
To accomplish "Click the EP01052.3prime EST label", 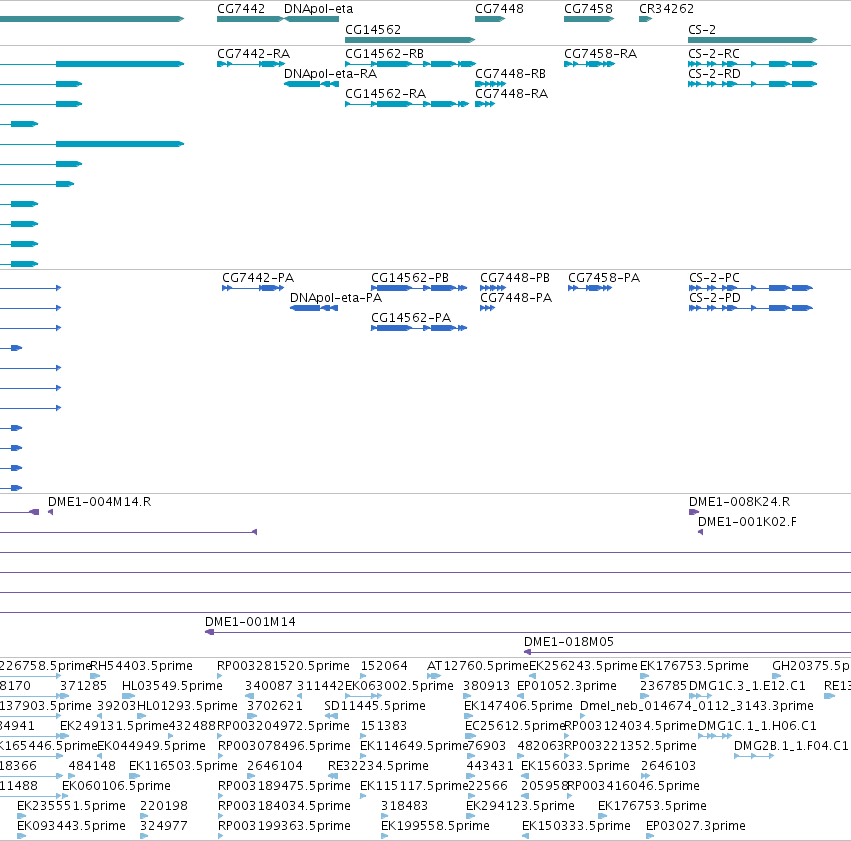I will click(567, 686).
